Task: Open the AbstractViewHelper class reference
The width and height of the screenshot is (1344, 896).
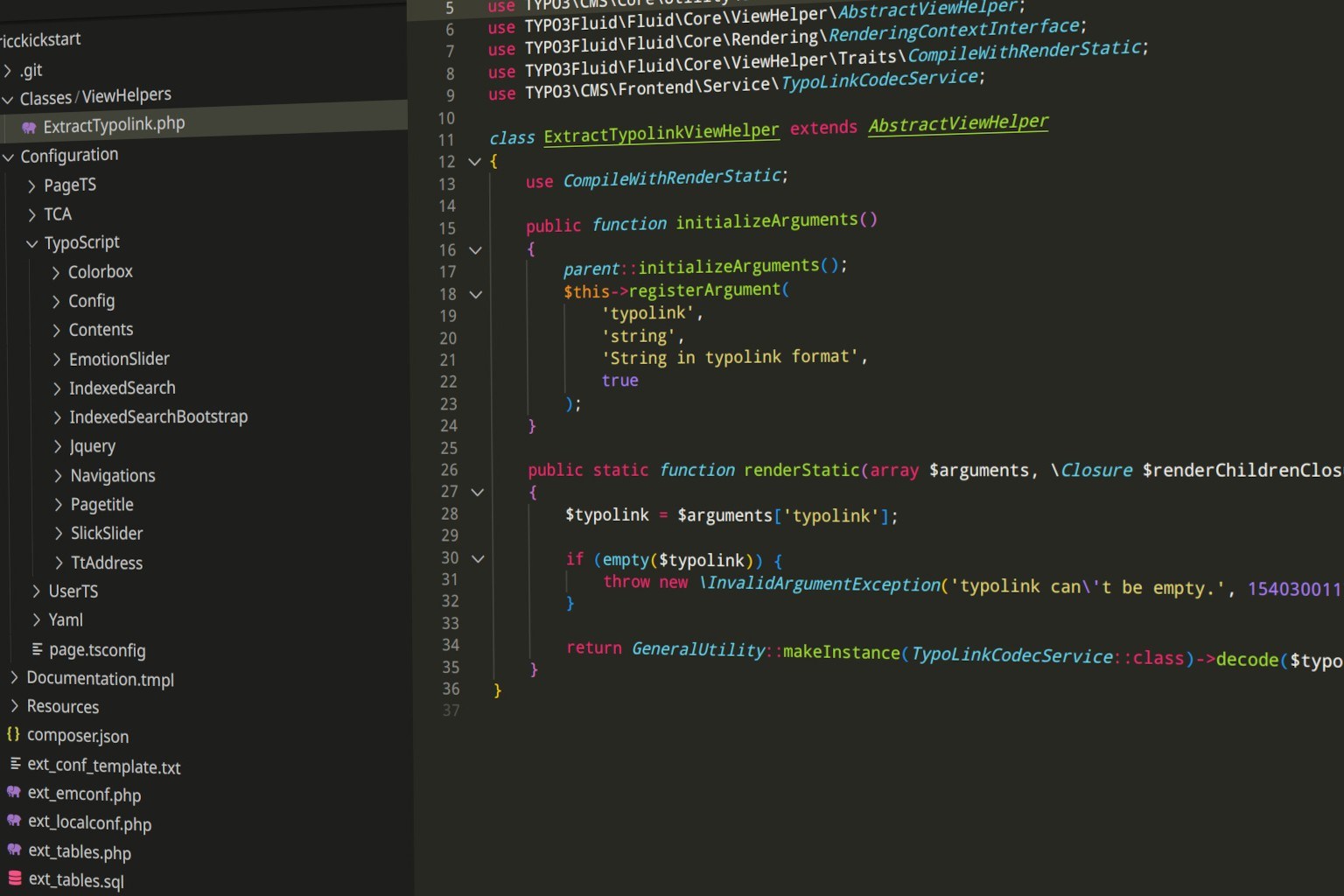Action: [957, 124]
